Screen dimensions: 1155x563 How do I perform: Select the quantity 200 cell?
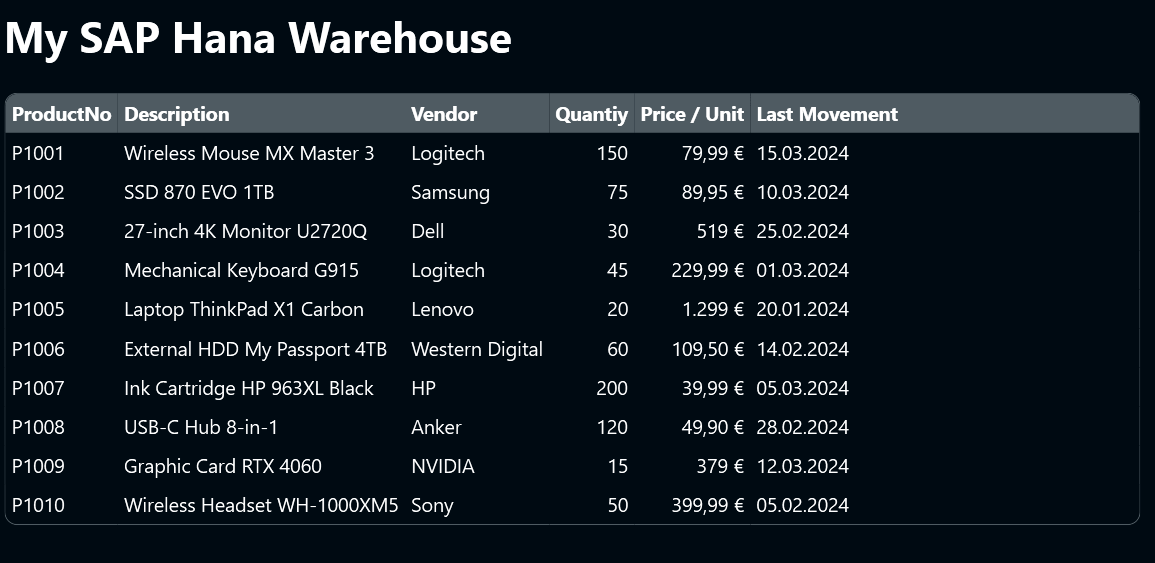(x=611, y=389)
